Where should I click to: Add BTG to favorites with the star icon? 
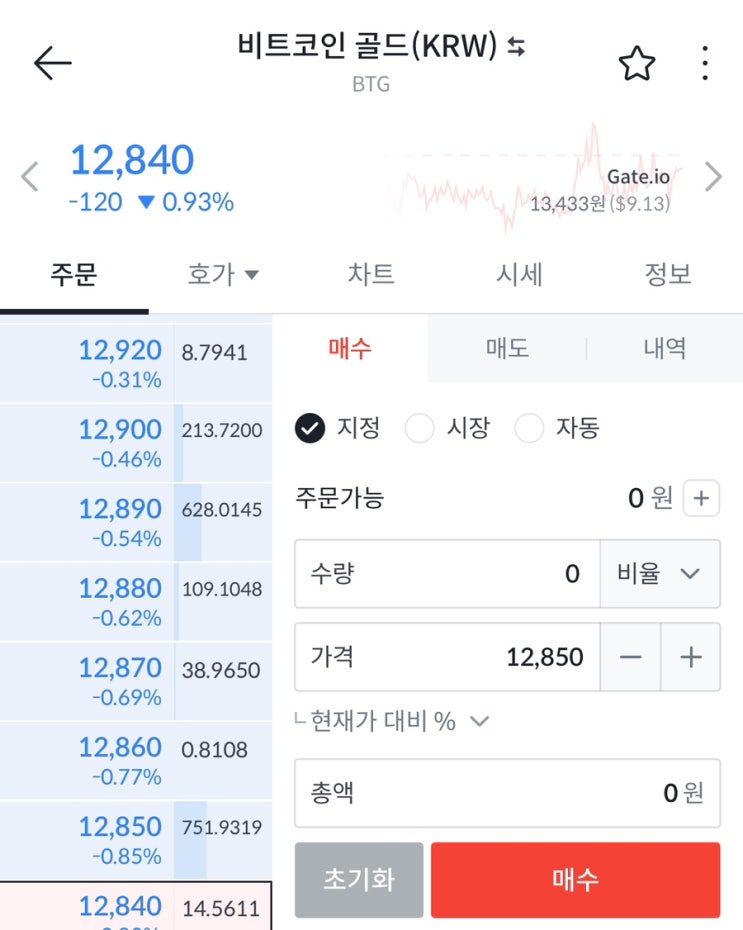point(636,64)
